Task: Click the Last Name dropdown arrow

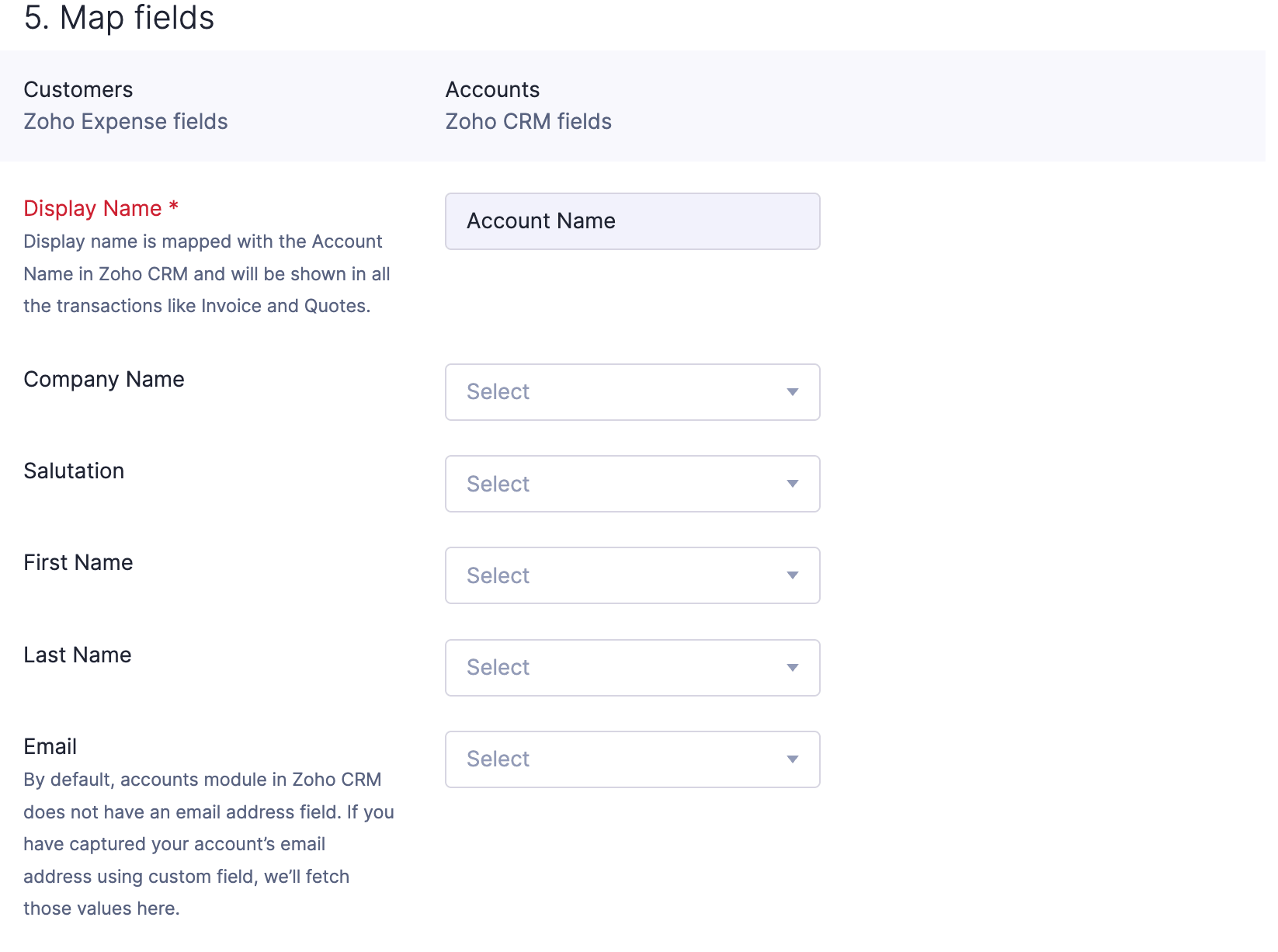Action: 792,668
